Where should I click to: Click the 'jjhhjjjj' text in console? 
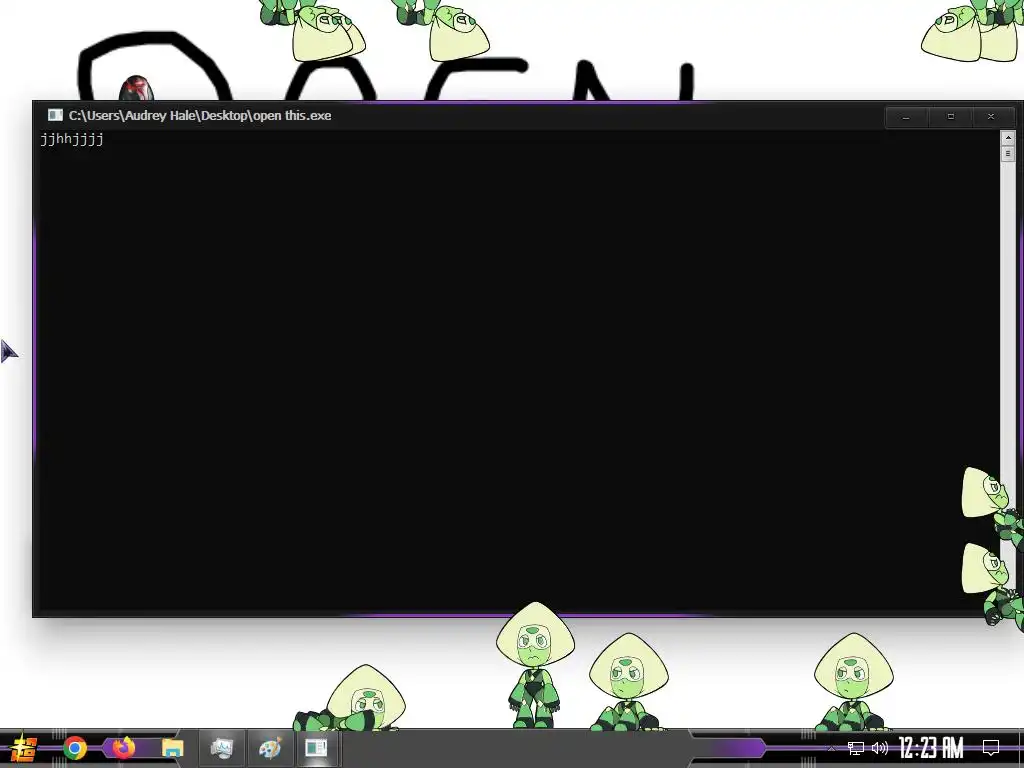72,139
